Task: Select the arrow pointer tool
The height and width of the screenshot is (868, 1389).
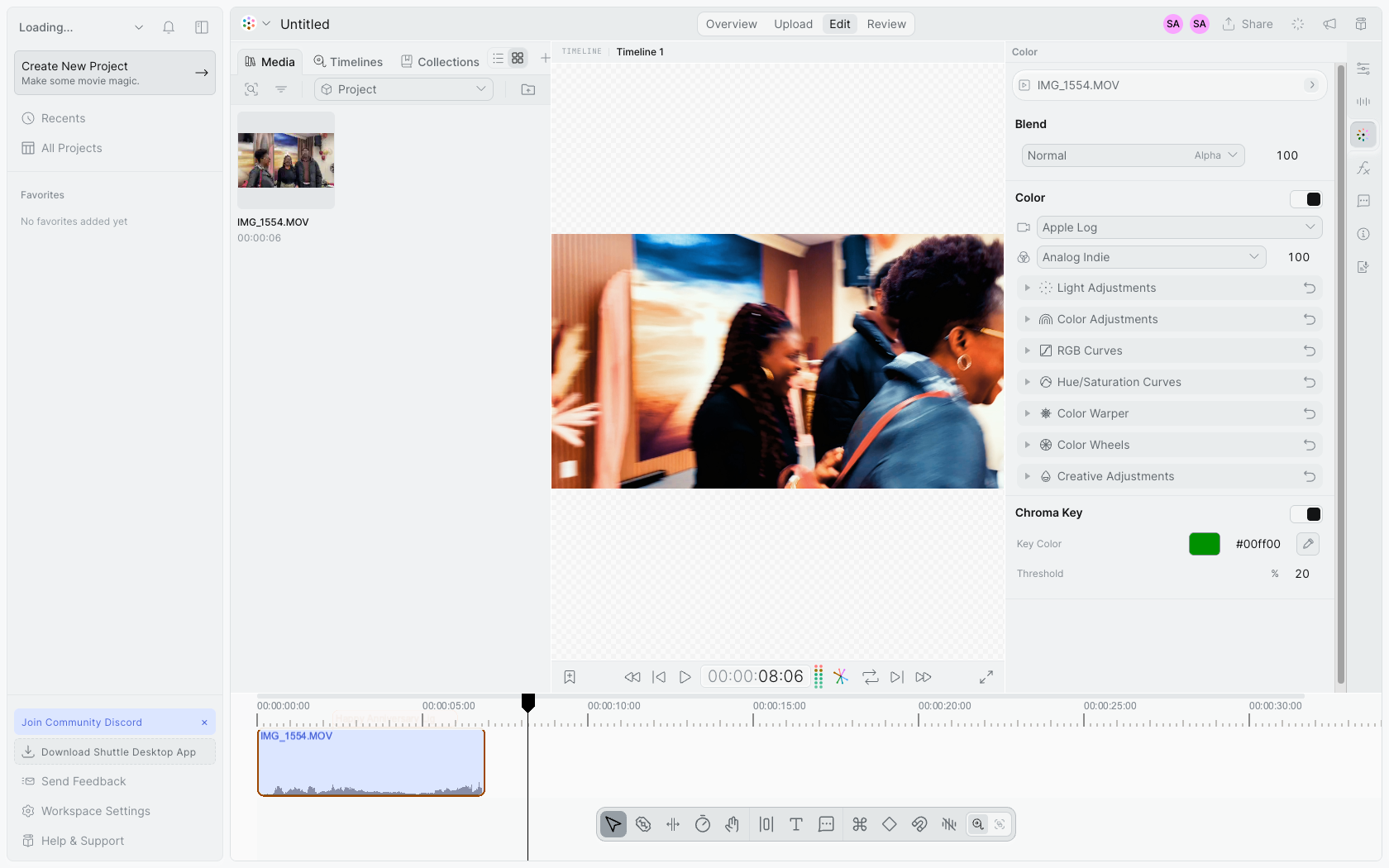Action: coord(613,824)
